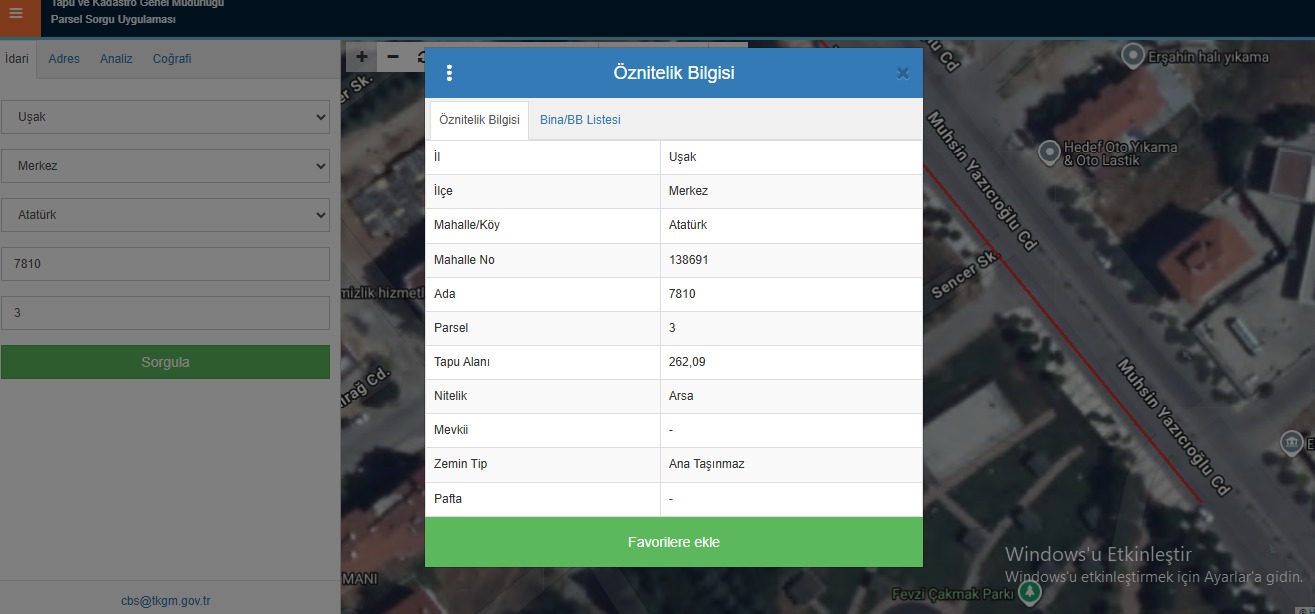Zoom in the map with plus button
The image size is (1315, 614).
[361, 57]
